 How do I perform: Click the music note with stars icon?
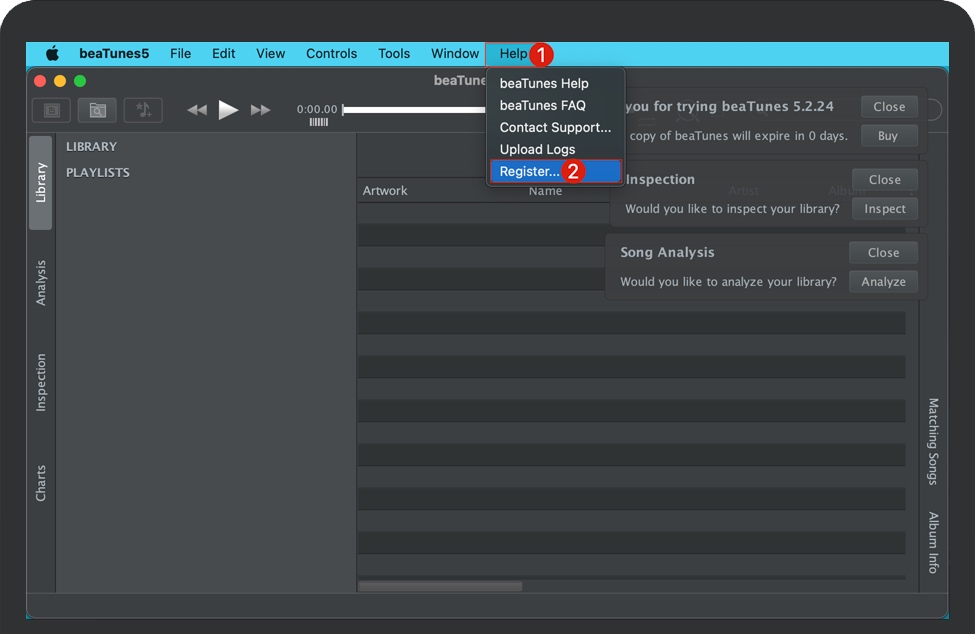143,110
